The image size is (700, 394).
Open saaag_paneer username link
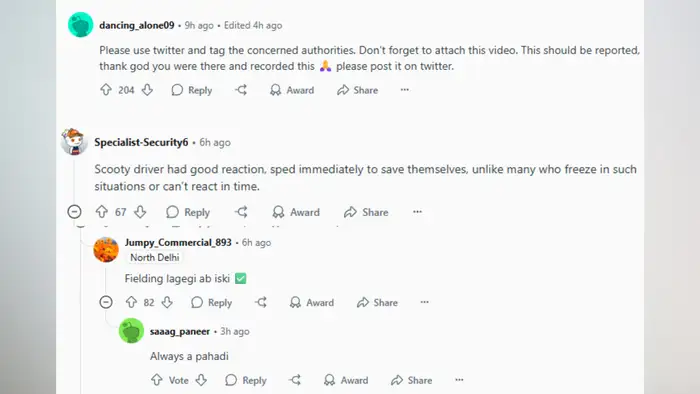179,331
